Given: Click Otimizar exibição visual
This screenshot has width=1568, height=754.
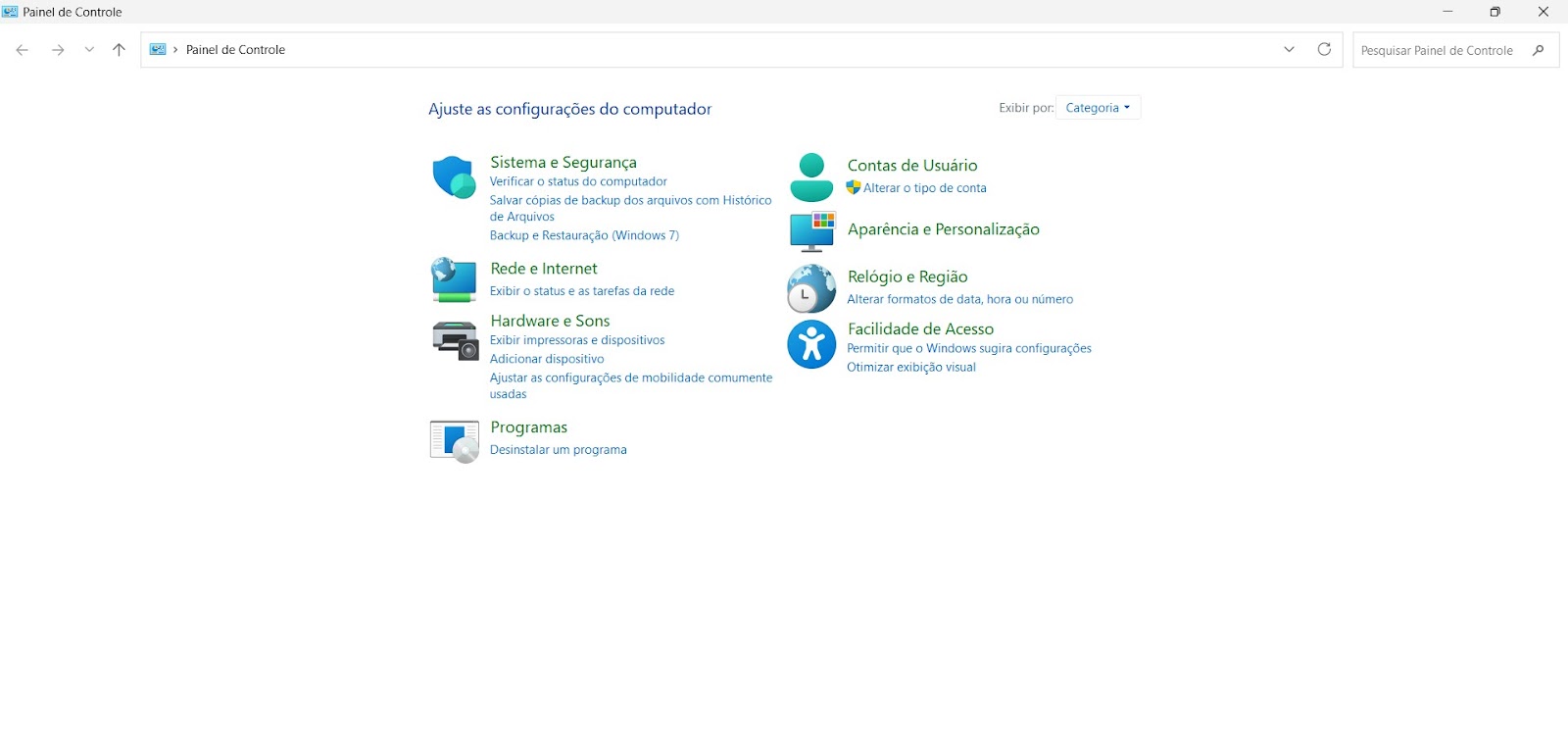Looking at the screenshot, I should click(x=911, y=368).
